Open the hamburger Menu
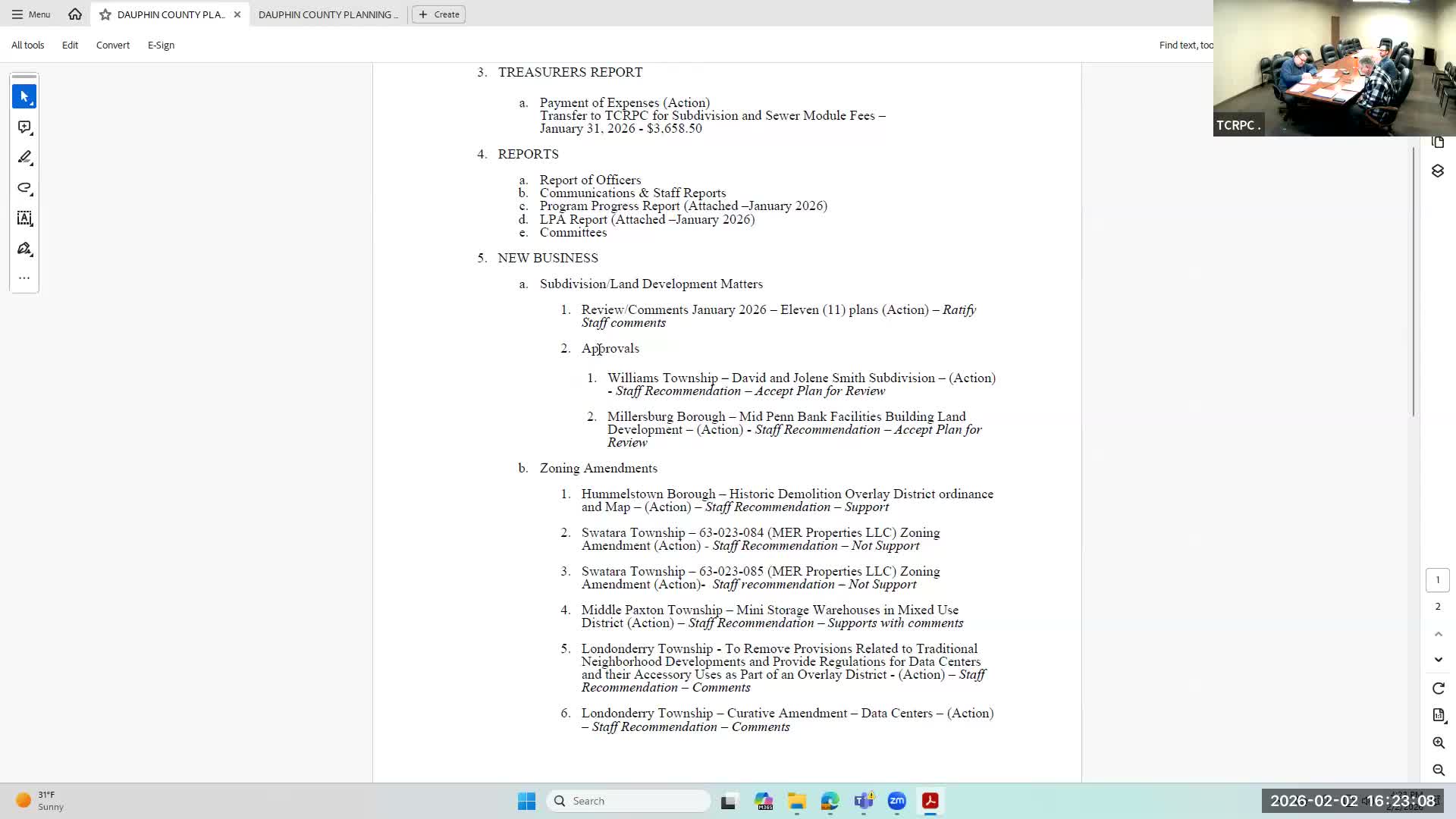Image resolution: width=1456 pixels, height=819 pixels. point(31,14)
